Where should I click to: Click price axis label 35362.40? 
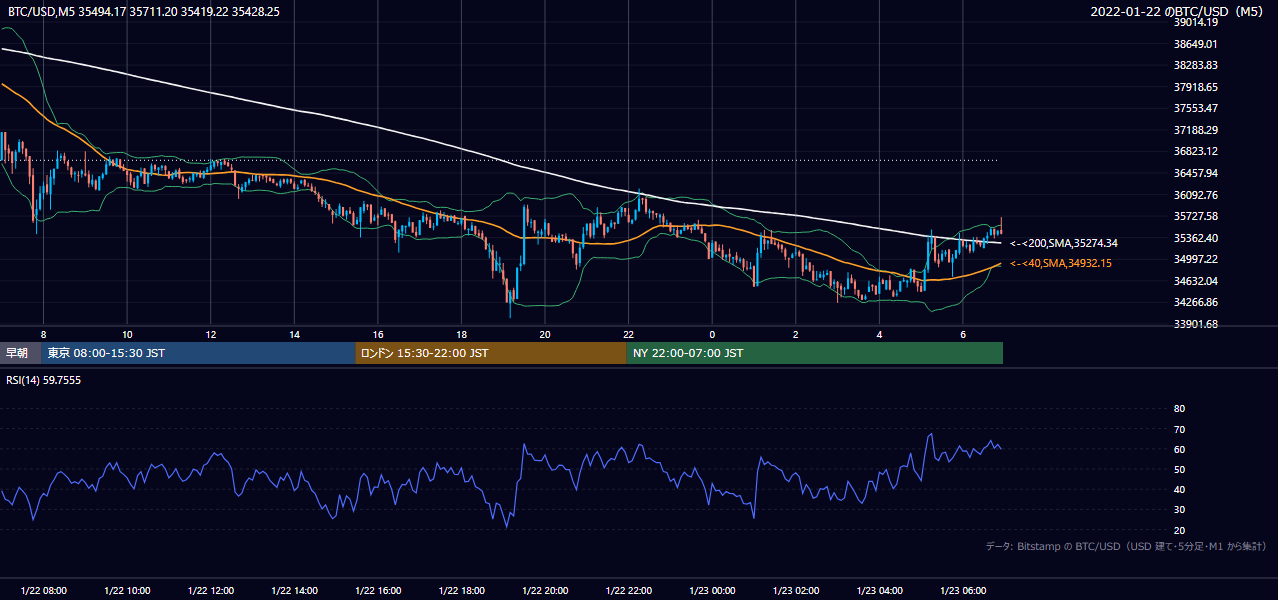click(x=1196, y=238)
